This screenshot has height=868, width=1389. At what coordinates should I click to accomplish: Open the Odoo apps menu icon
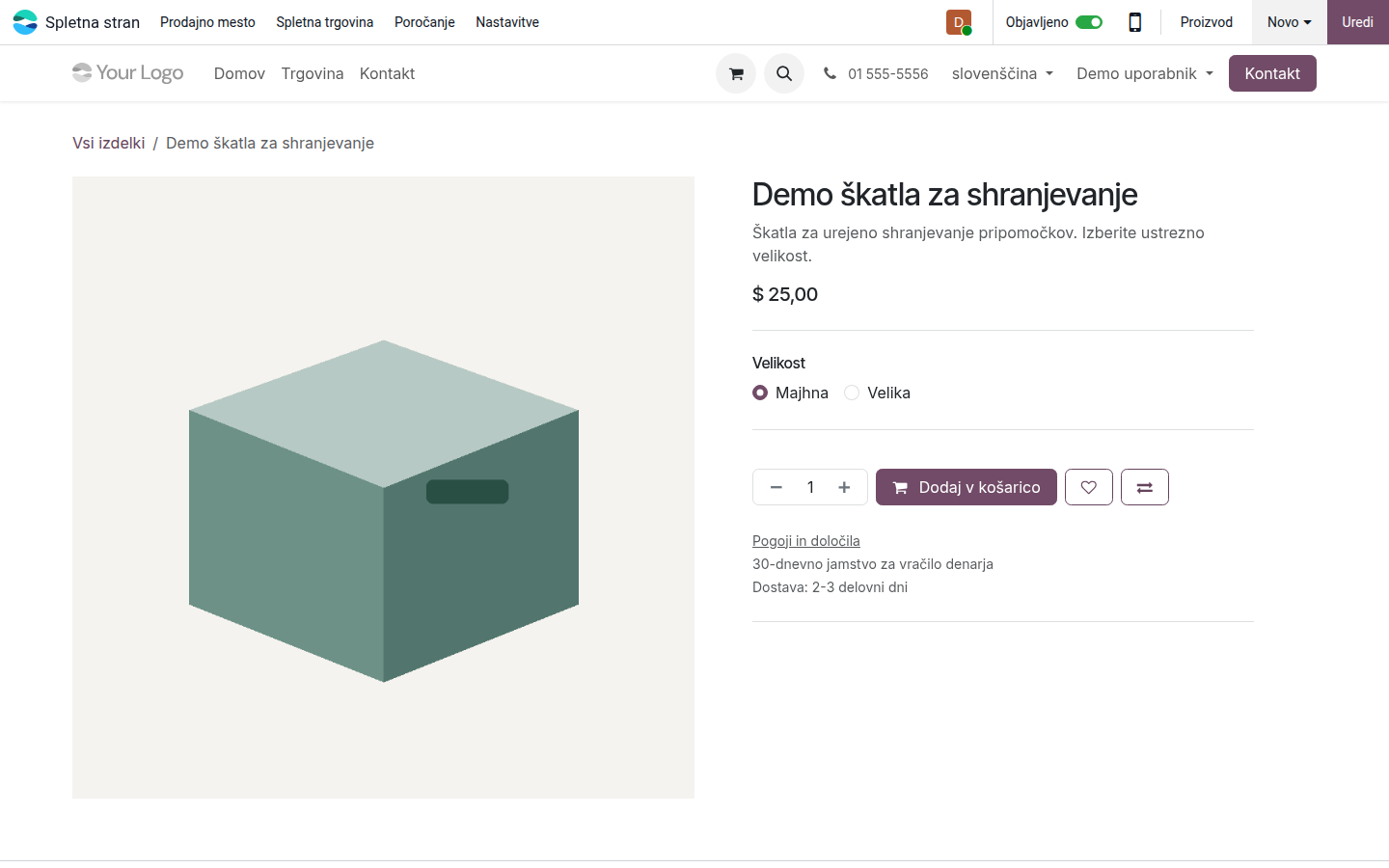tap(25, 22)
